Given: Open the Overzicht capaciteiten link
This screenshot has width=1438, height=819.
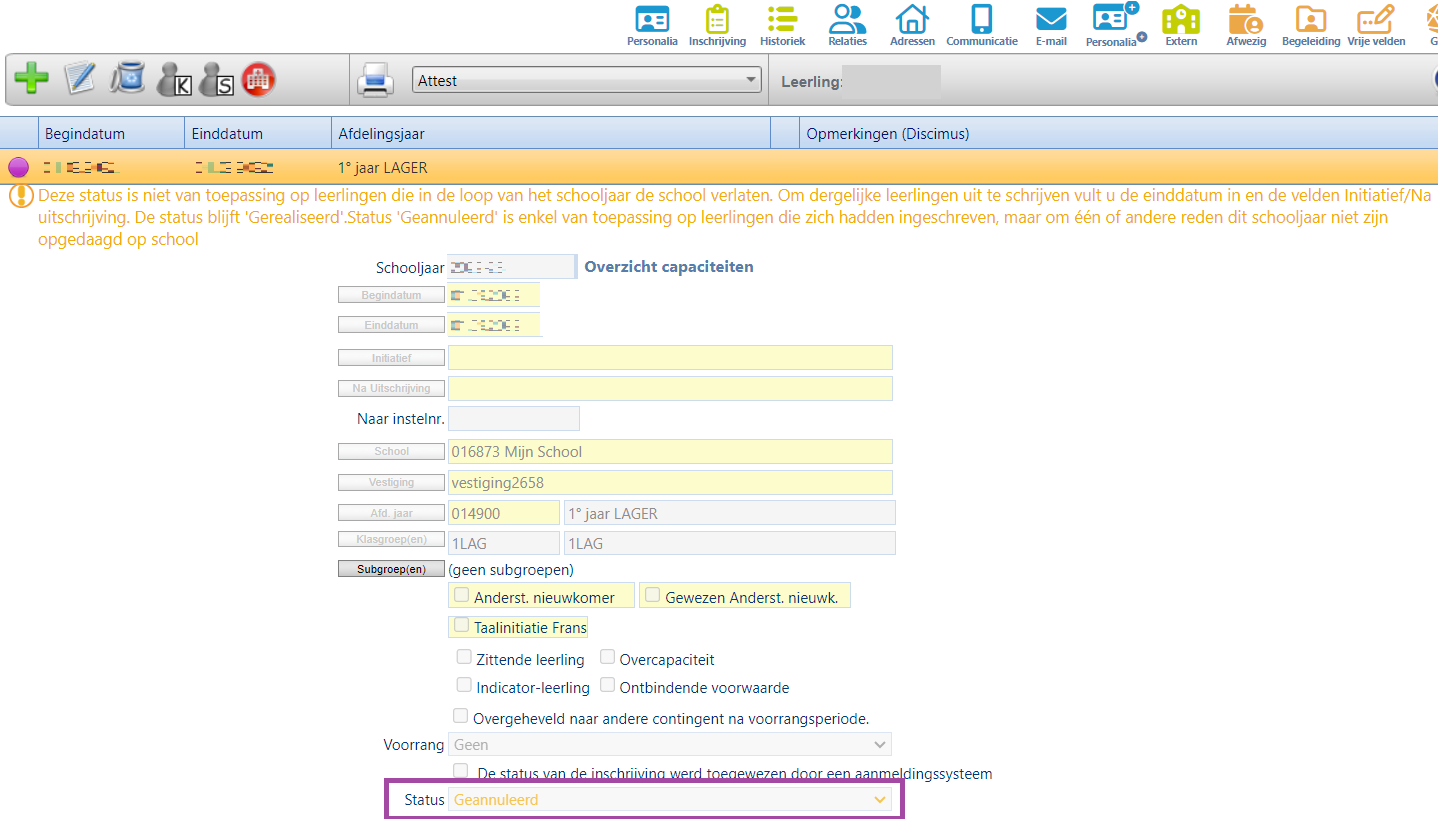Looking at the screenshot, I should (668, 267).
